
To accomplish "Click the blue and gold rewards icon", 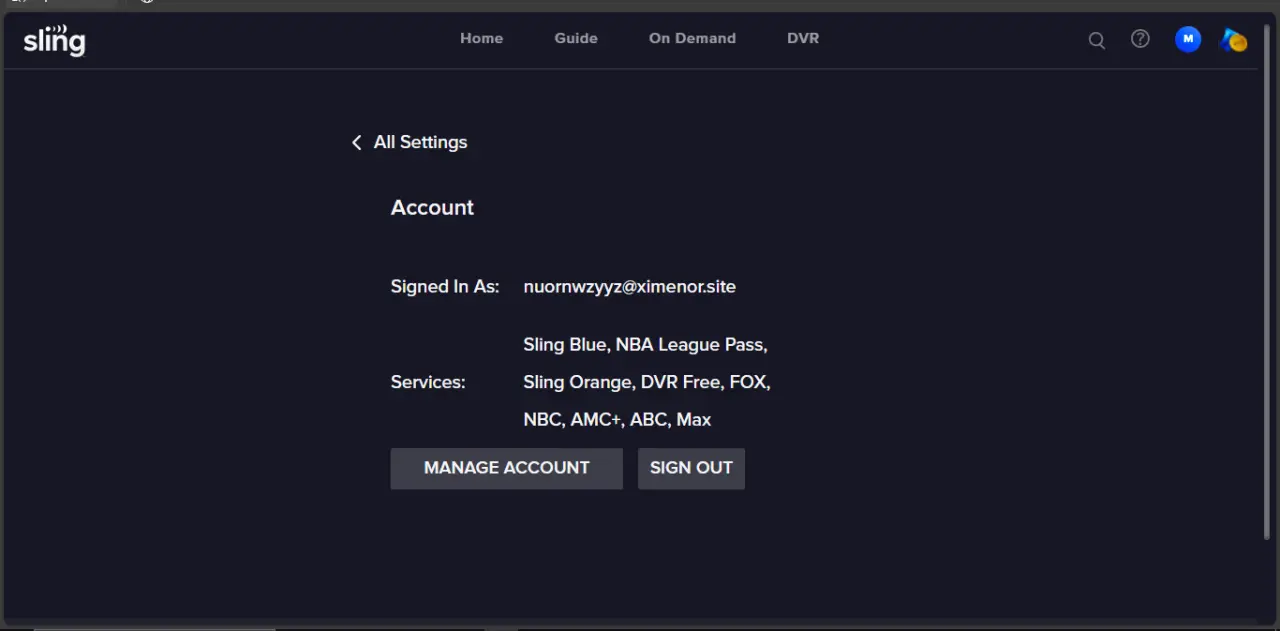I will tap(1234, 40).
